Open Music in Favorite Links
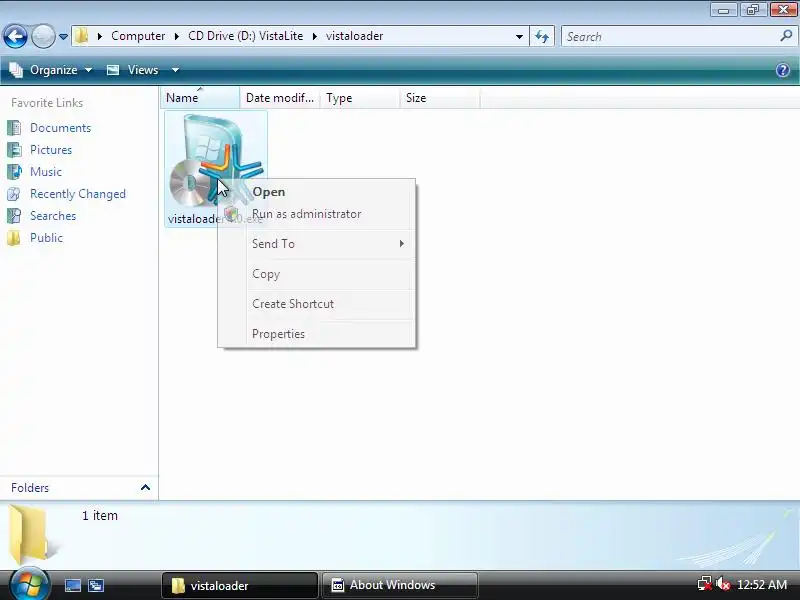Viewport: 800px width, 600px height. pos(46,172)
